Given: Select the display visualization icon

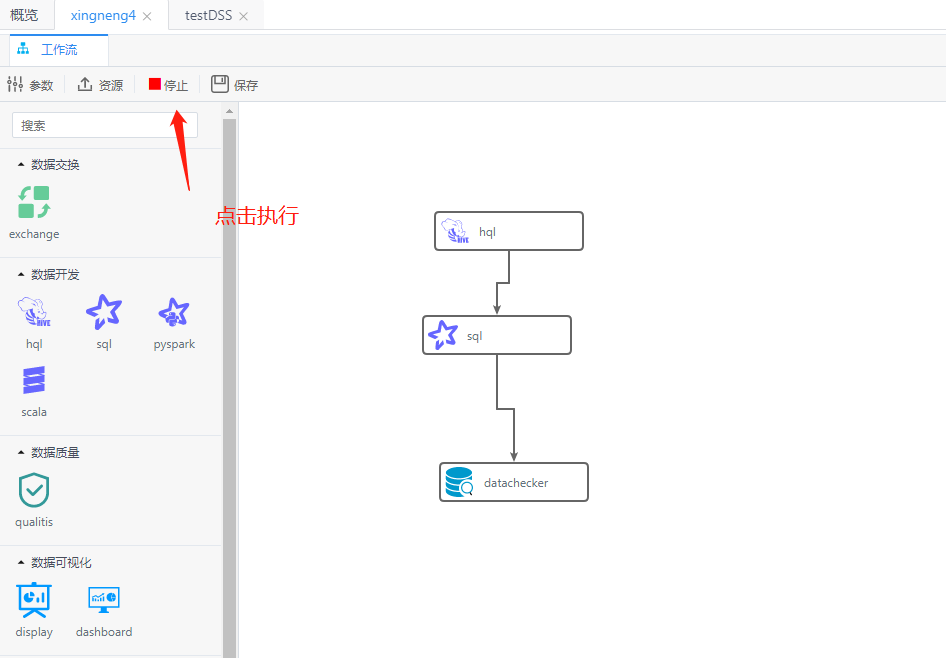Looking at the screenshot, I should pyautogui.click(x=33, y=601).
